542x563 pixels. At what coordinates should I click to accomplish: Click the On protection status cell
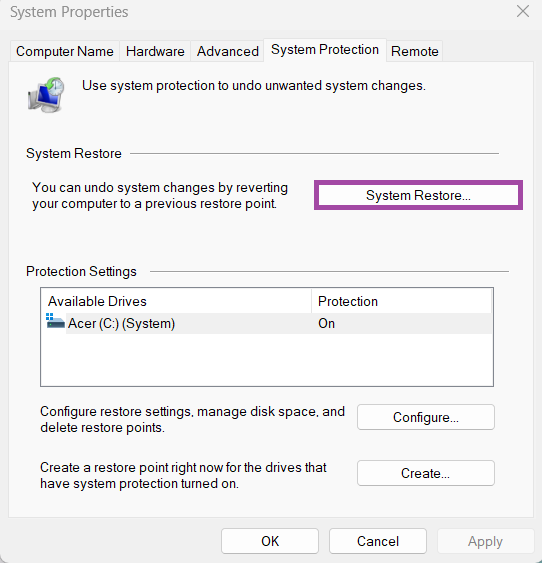coord(326,324)
